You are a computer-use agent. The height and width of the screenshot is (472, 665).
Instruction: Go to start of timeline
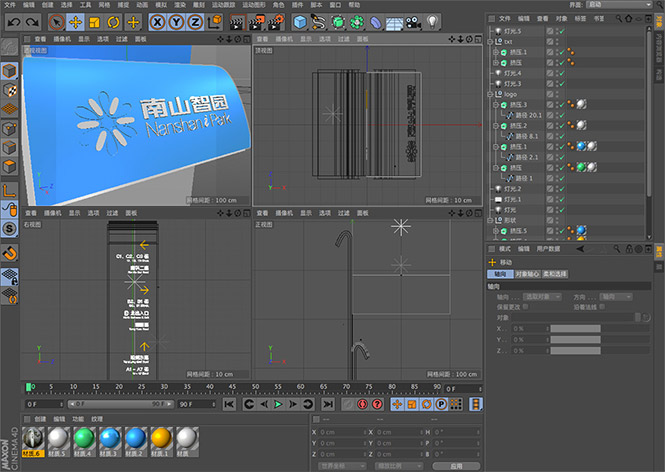229,404
